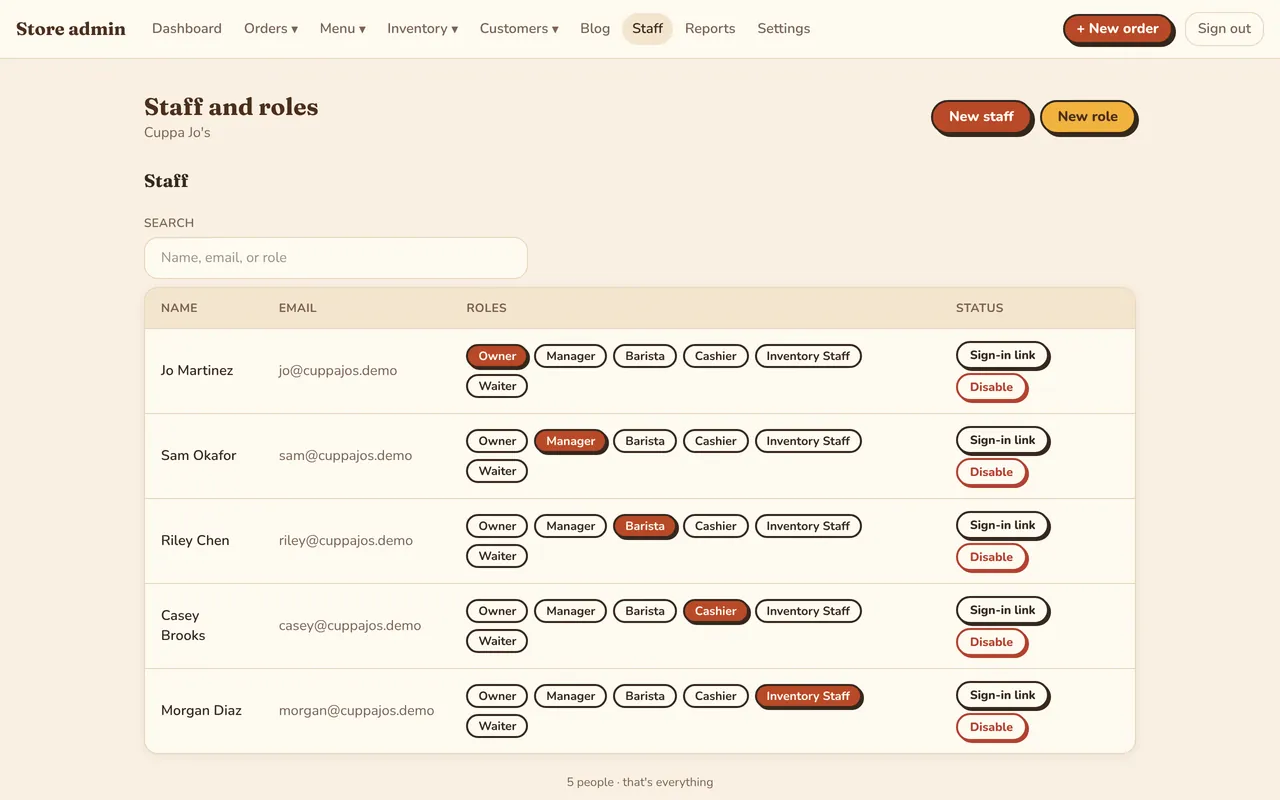This screenshot has height=800, width=1280.
Task: Go to the Dashboard page
Action: point(187,29)
